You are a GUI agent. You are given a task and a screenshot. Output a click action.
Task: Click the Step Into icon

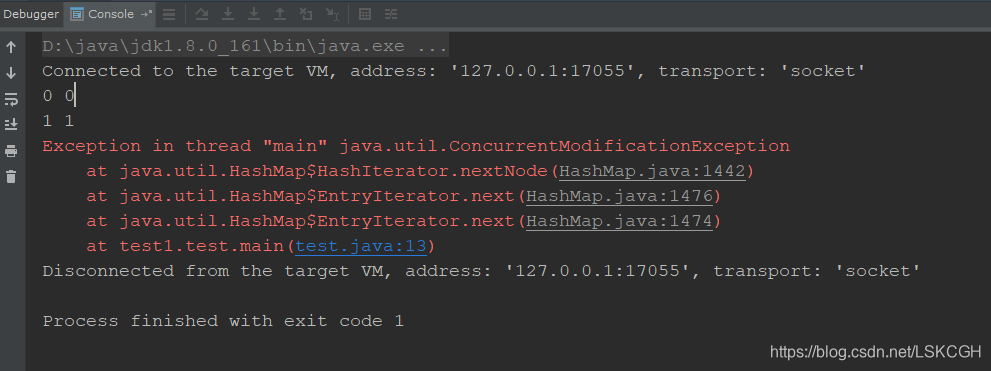pos(228,14)
